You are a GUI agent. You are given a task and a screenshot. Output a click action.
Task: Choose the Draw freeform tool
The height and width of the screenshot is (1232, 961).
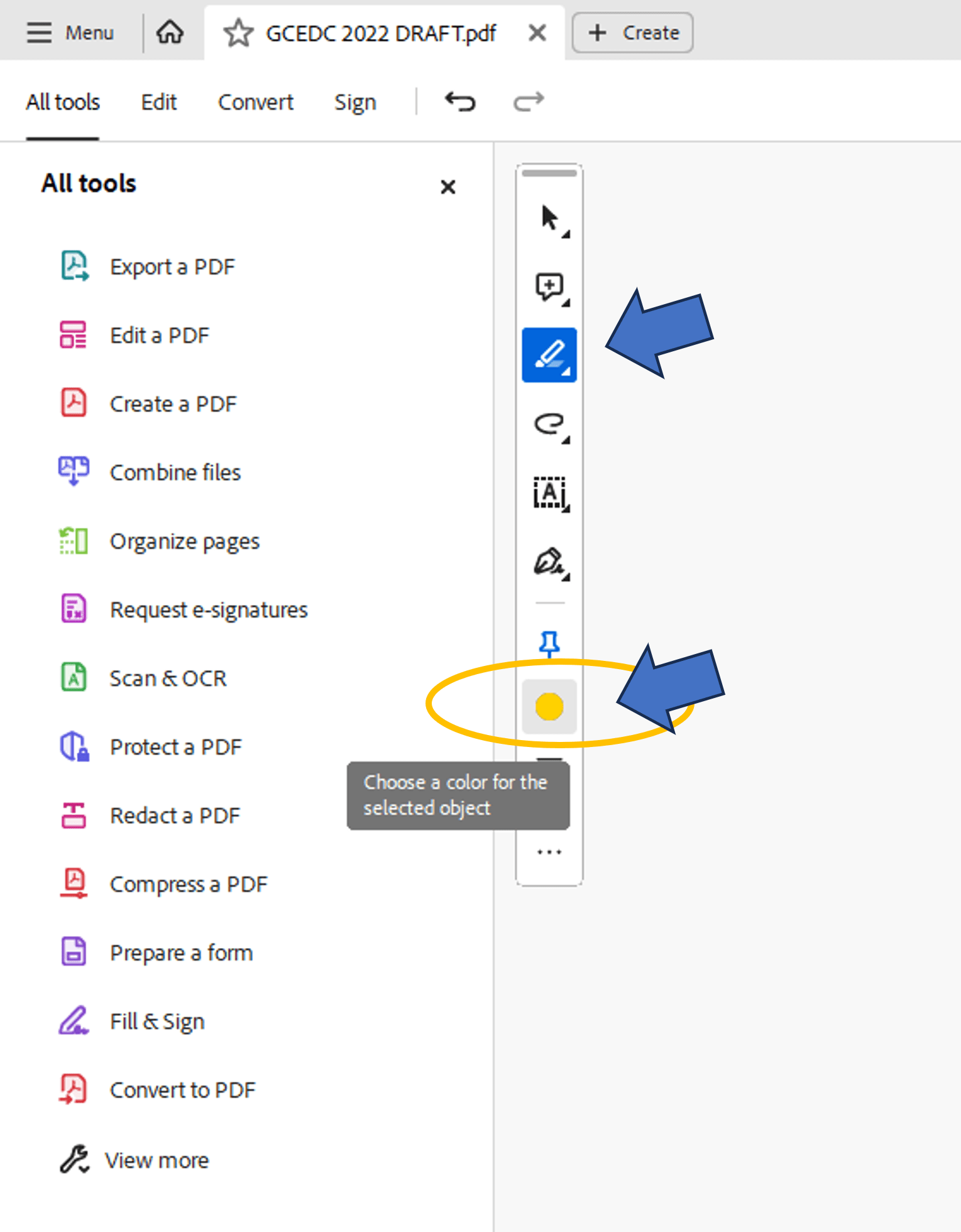coord(549,427)
